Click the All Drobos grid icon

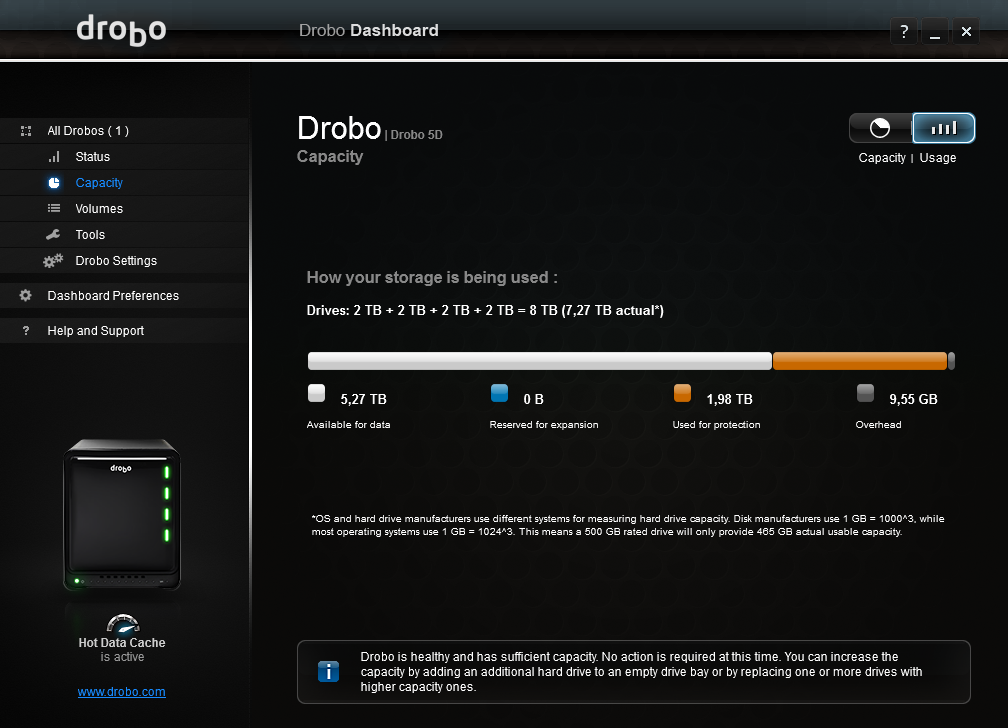pyautogui.click(x=26, y=131)
